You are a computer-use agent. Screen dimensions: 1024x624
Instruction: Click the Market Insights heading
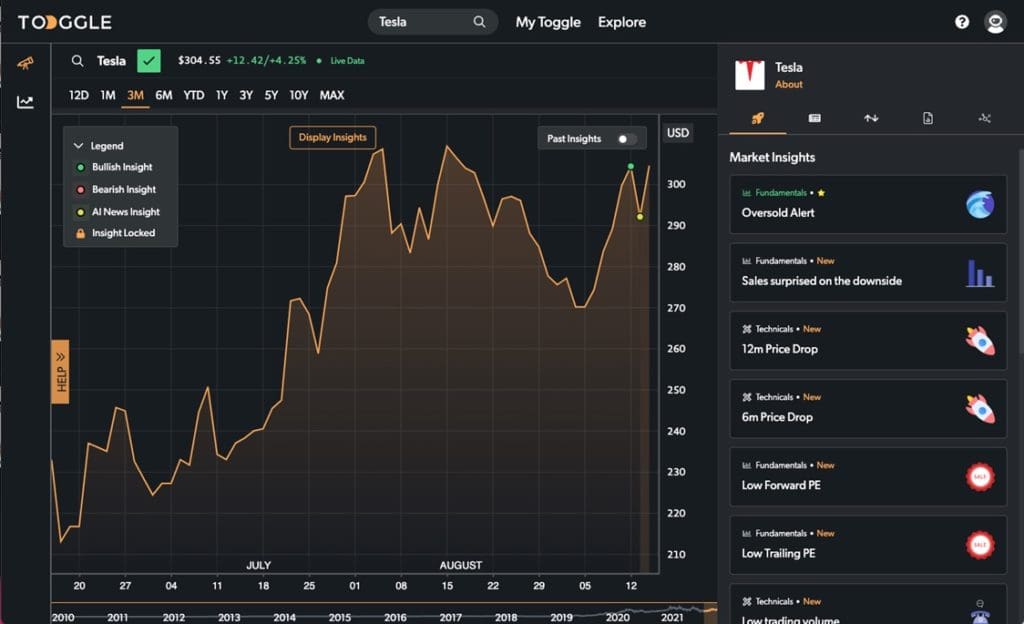click(772, 157)
